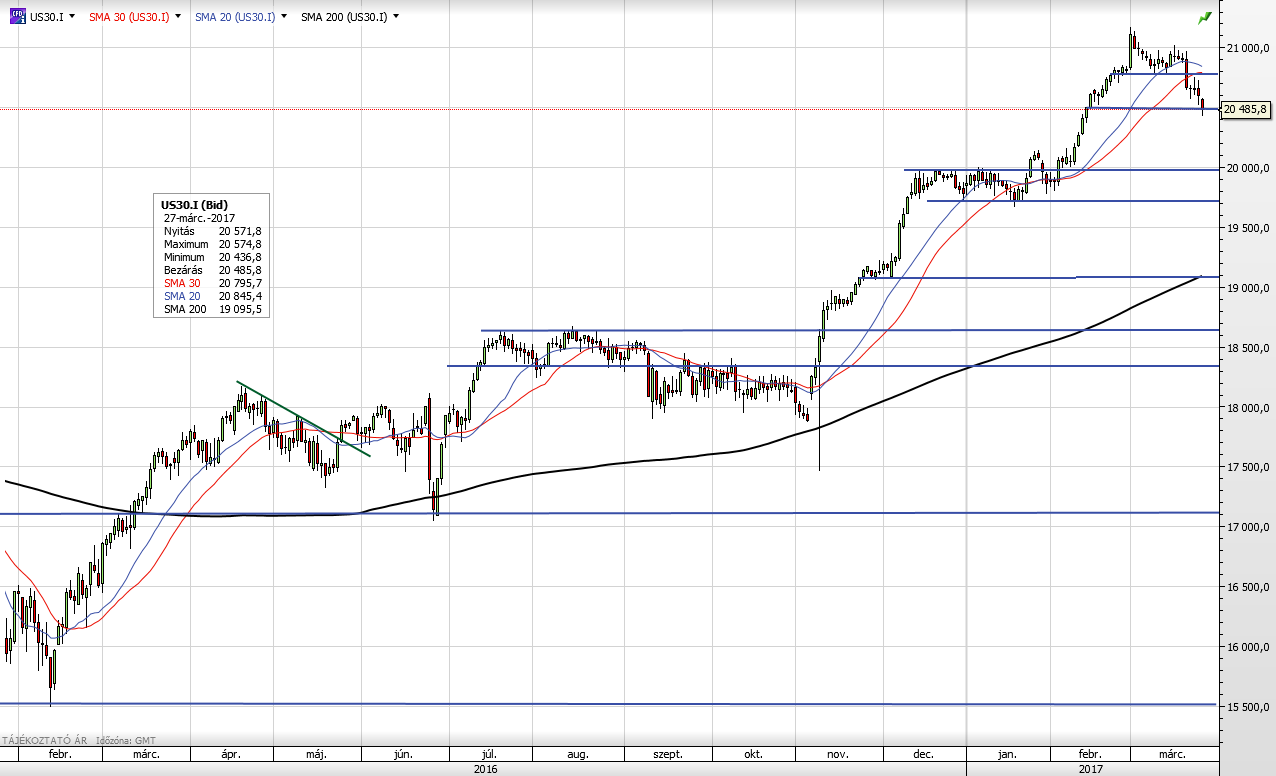The image size is (1276, 776).
Task: Open the US30.I symbol dropdown arrow
Action: [73, 17]
